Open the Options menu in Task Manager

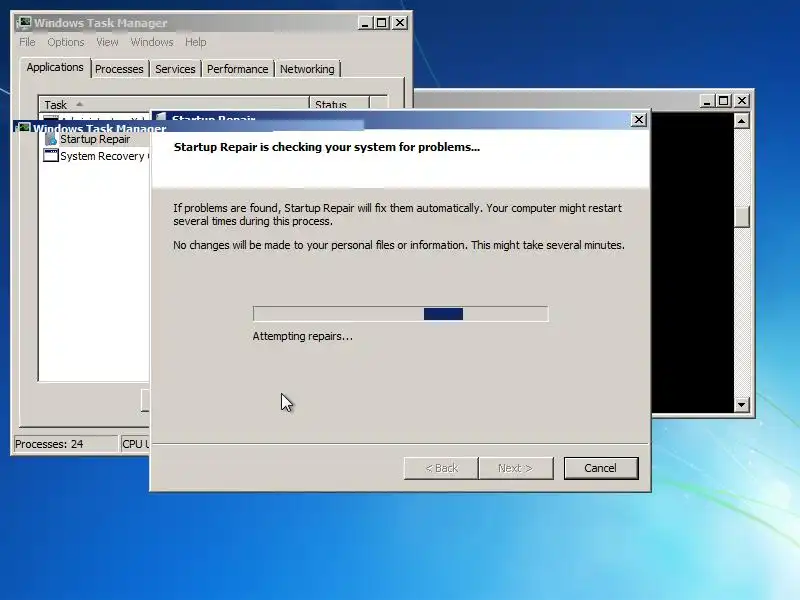coord(66,42)
